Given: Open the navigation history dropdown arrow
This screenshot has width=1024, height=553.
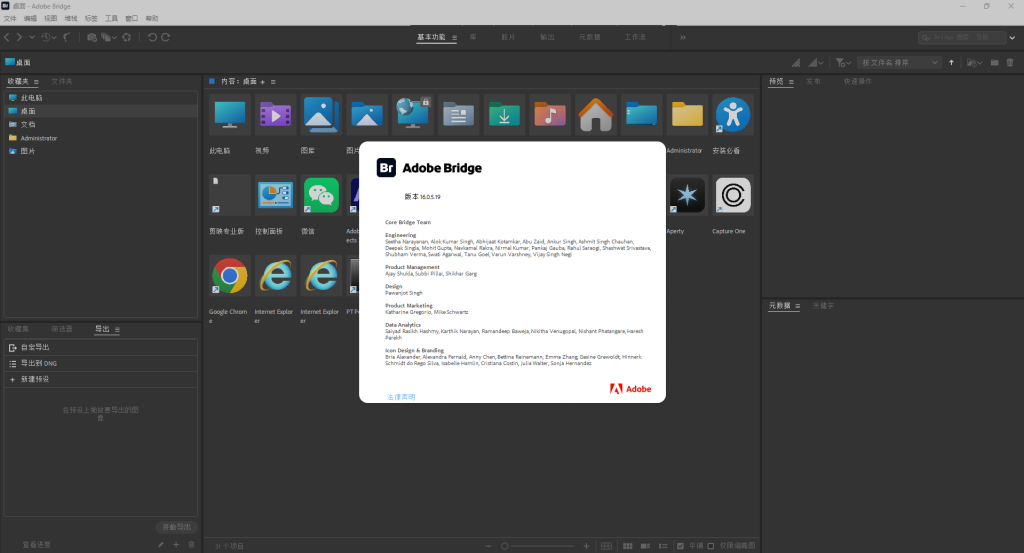Looking at the screenshot, I should pyautogui.click(x=31, y=37).
